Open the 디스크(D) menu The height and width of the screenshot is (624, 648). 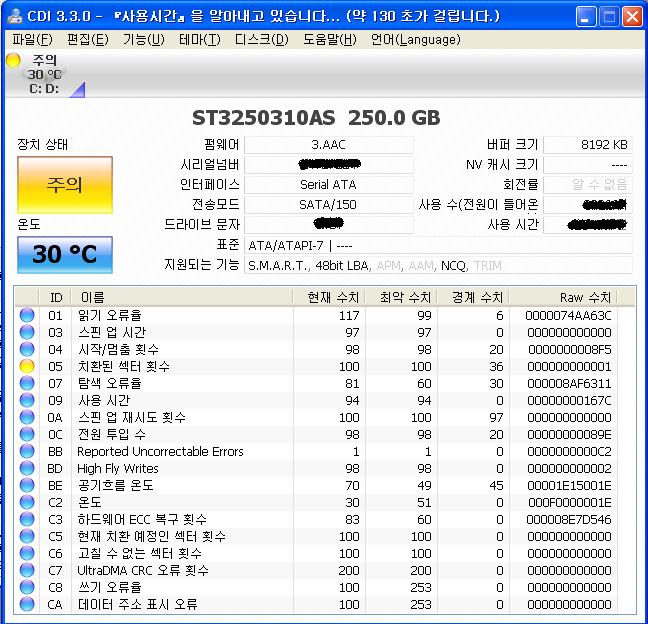pos(261,40)
